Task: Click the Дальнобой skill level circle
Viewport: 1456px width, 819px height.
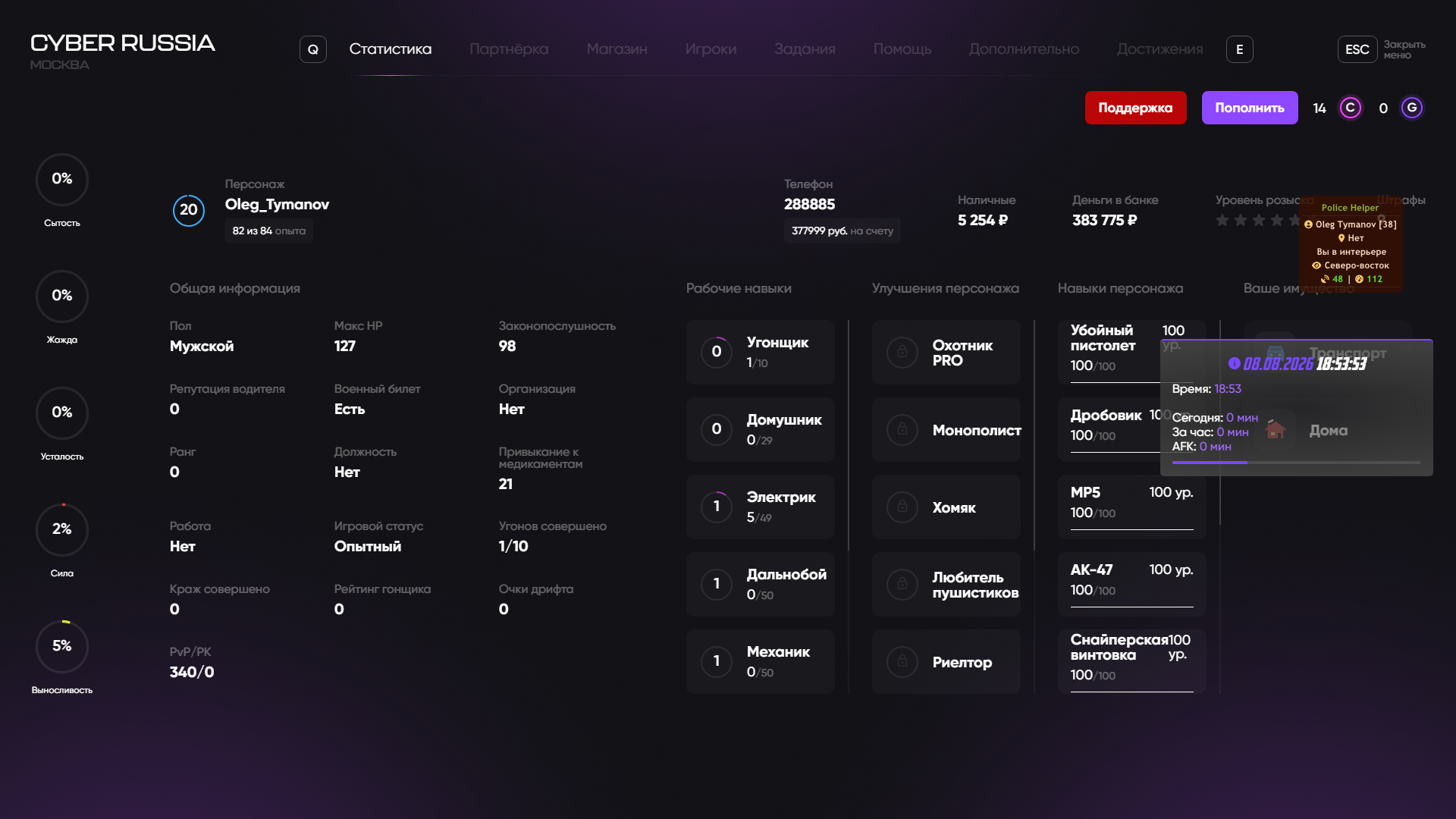Action: point(717,584)
